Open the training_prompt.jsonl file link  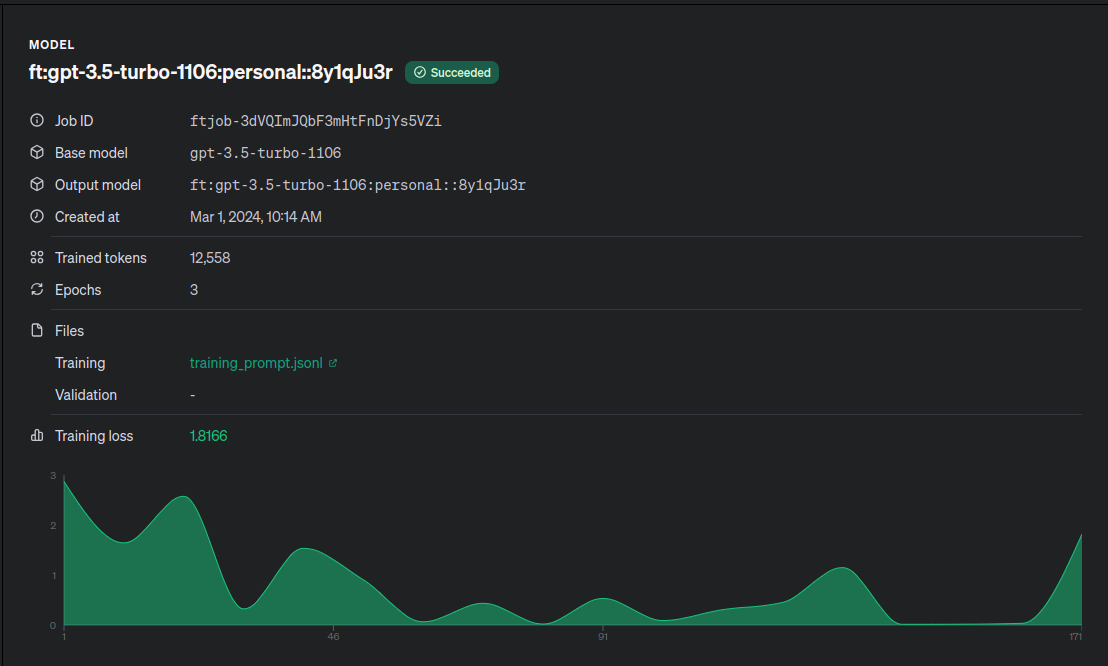pos(256,363)
